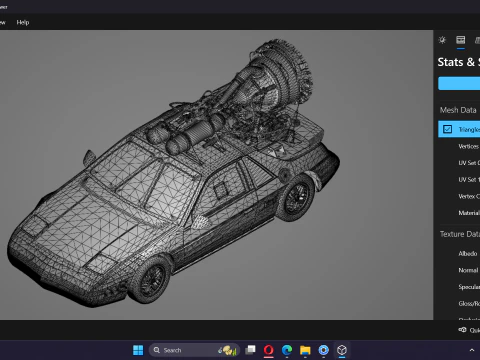Uncheck the Triangles mesh data checkbox

pyautogui.click(x=448, y=129)
